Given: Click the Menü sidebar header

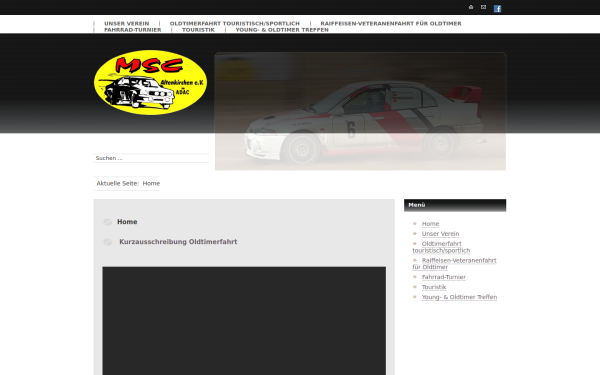Looking at the screenshot, I should 455,205.
